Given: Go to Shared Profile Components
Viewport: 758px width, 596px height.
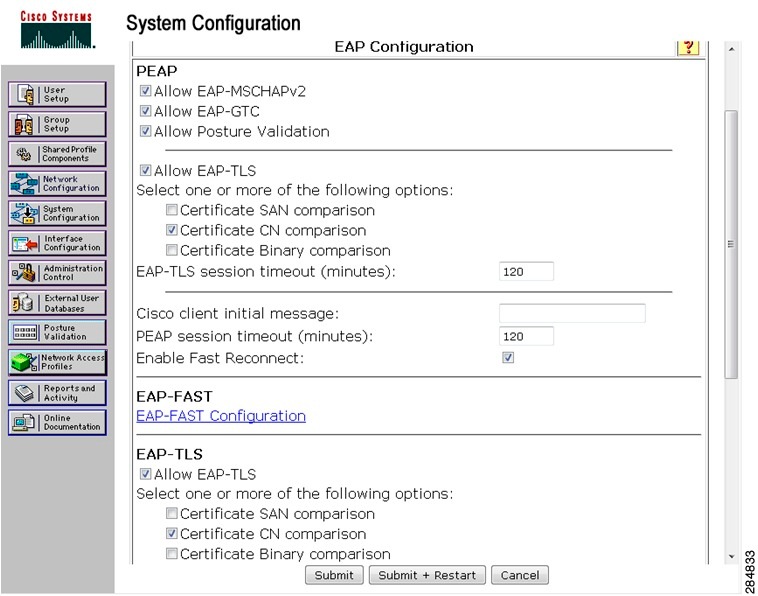Looking at the screenshot, I should (x=57, y=154).
